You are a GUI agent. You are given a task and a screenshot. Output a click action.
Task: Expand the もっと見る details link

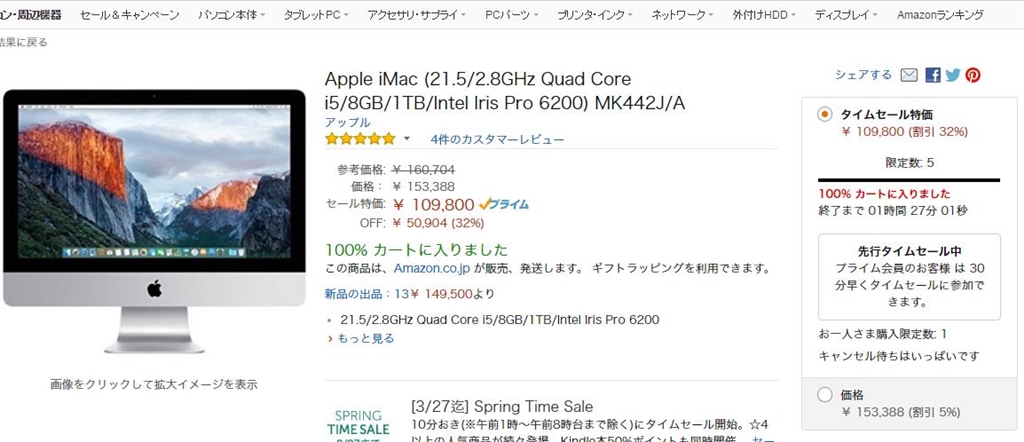pyautogui.click(x=364, y=338)
